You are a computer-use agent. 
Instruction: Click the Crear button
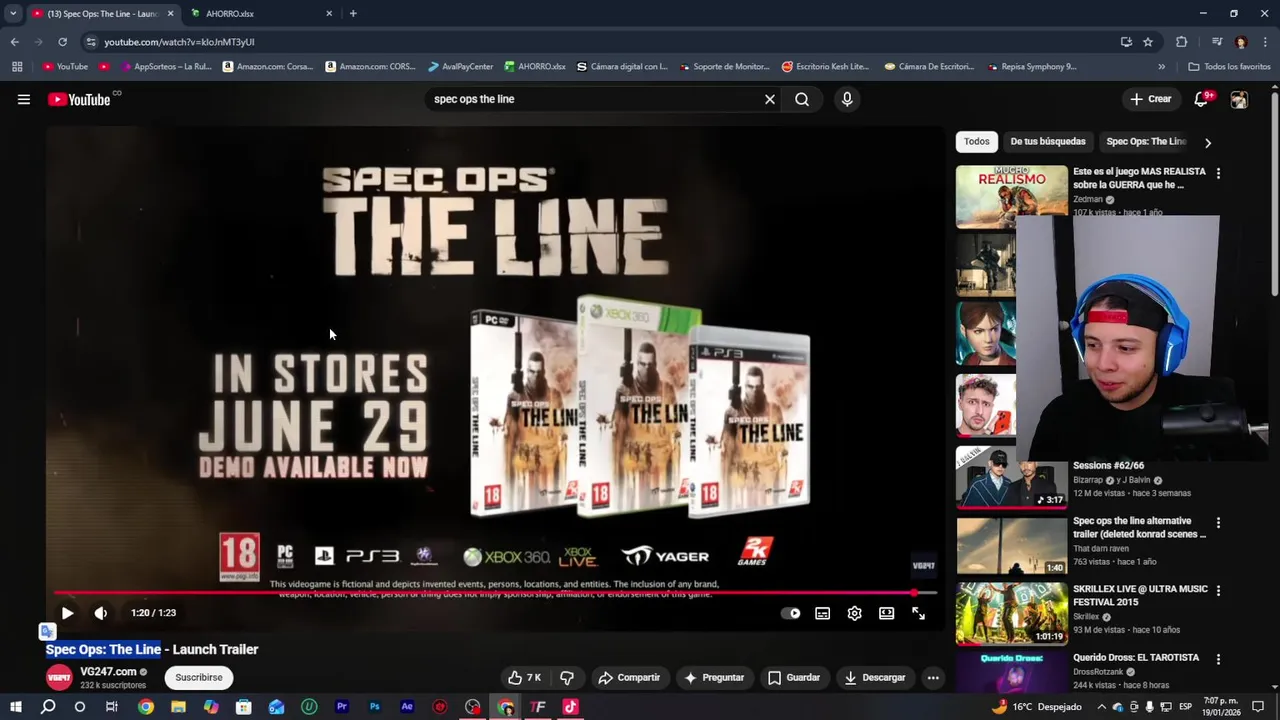pos(1150,99)
